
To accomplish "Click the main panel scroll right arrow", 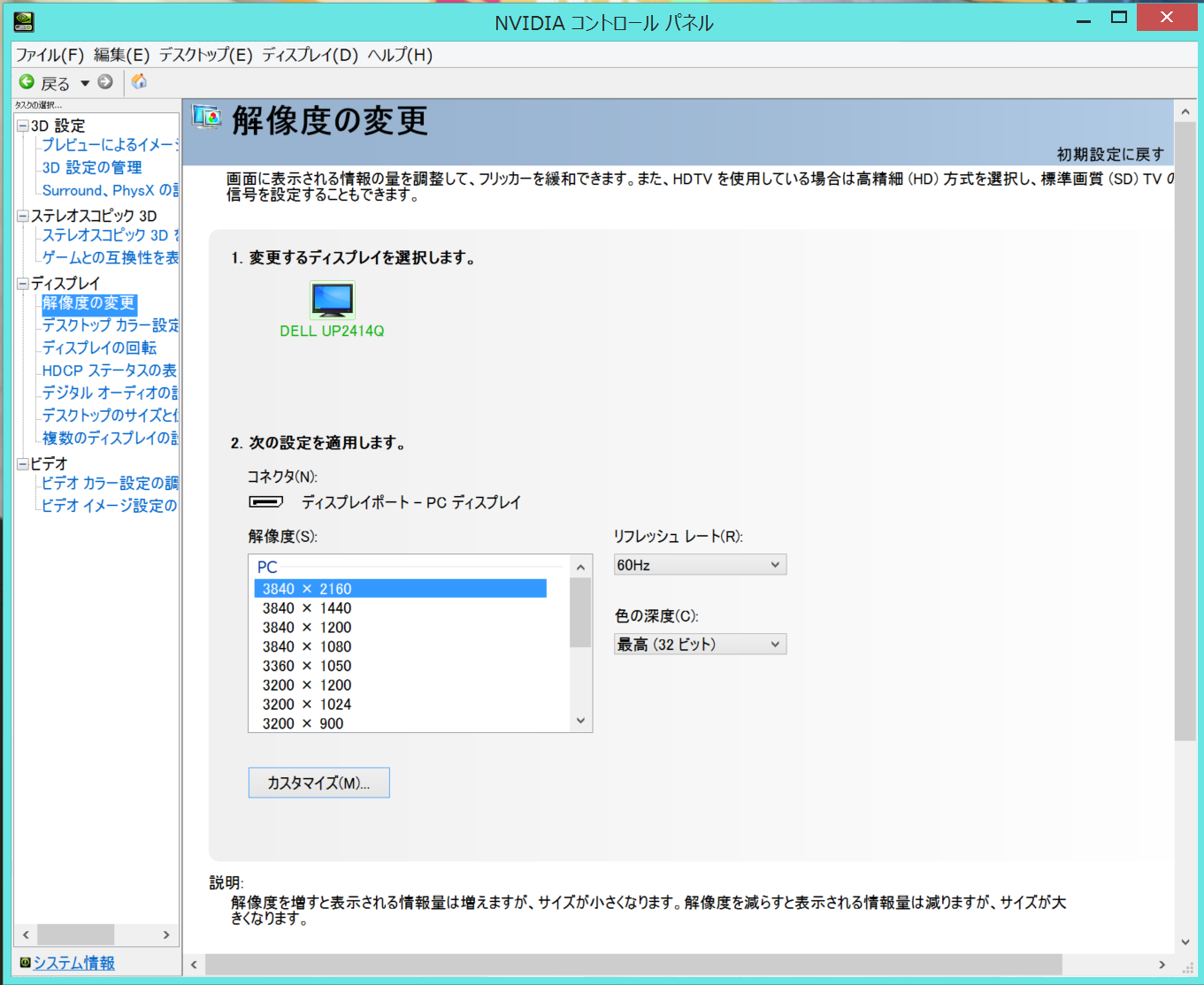I will coord(1162,964).
